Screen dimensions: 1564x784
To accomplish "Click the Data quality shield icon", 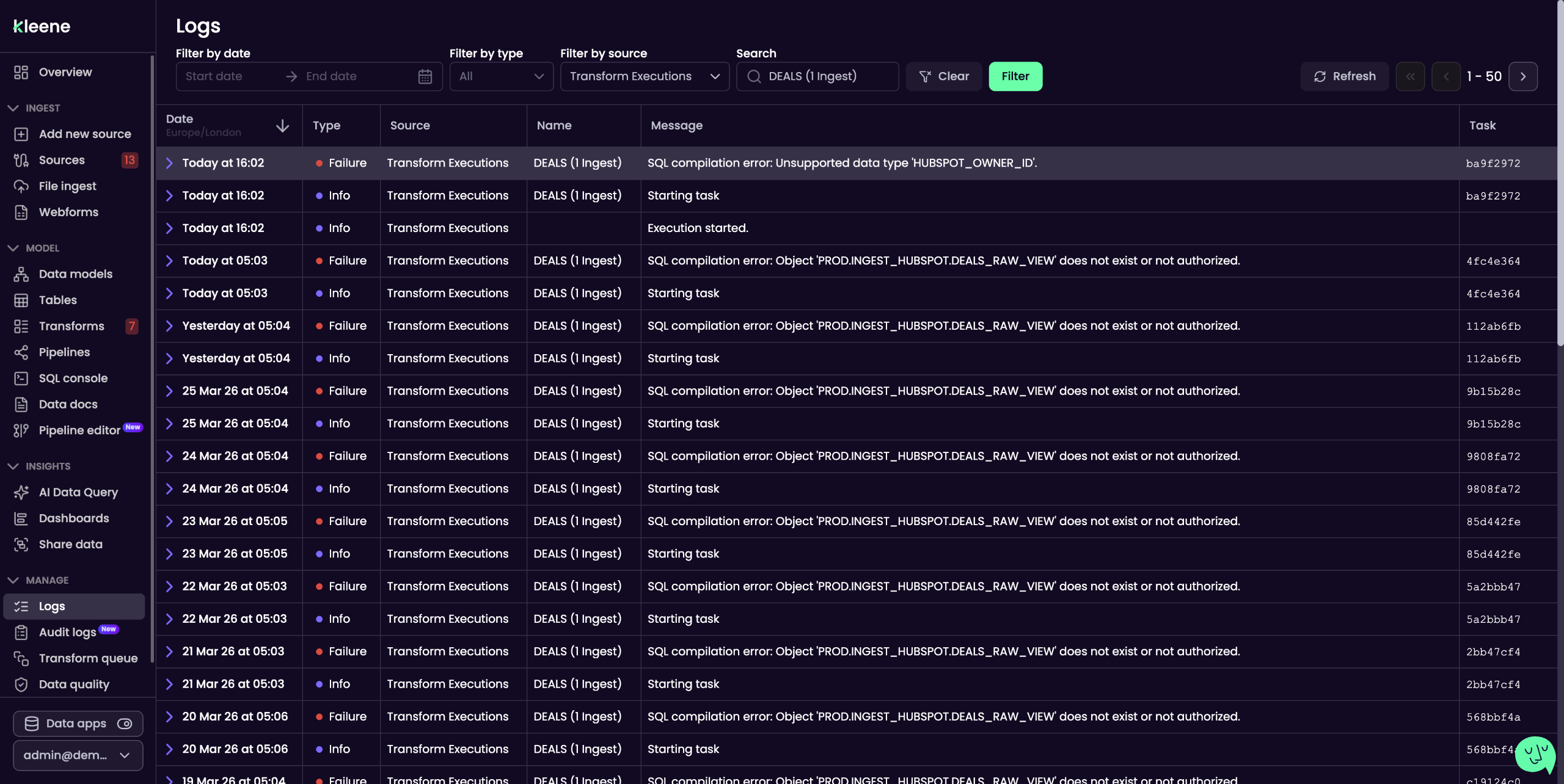I will point(21,684).
